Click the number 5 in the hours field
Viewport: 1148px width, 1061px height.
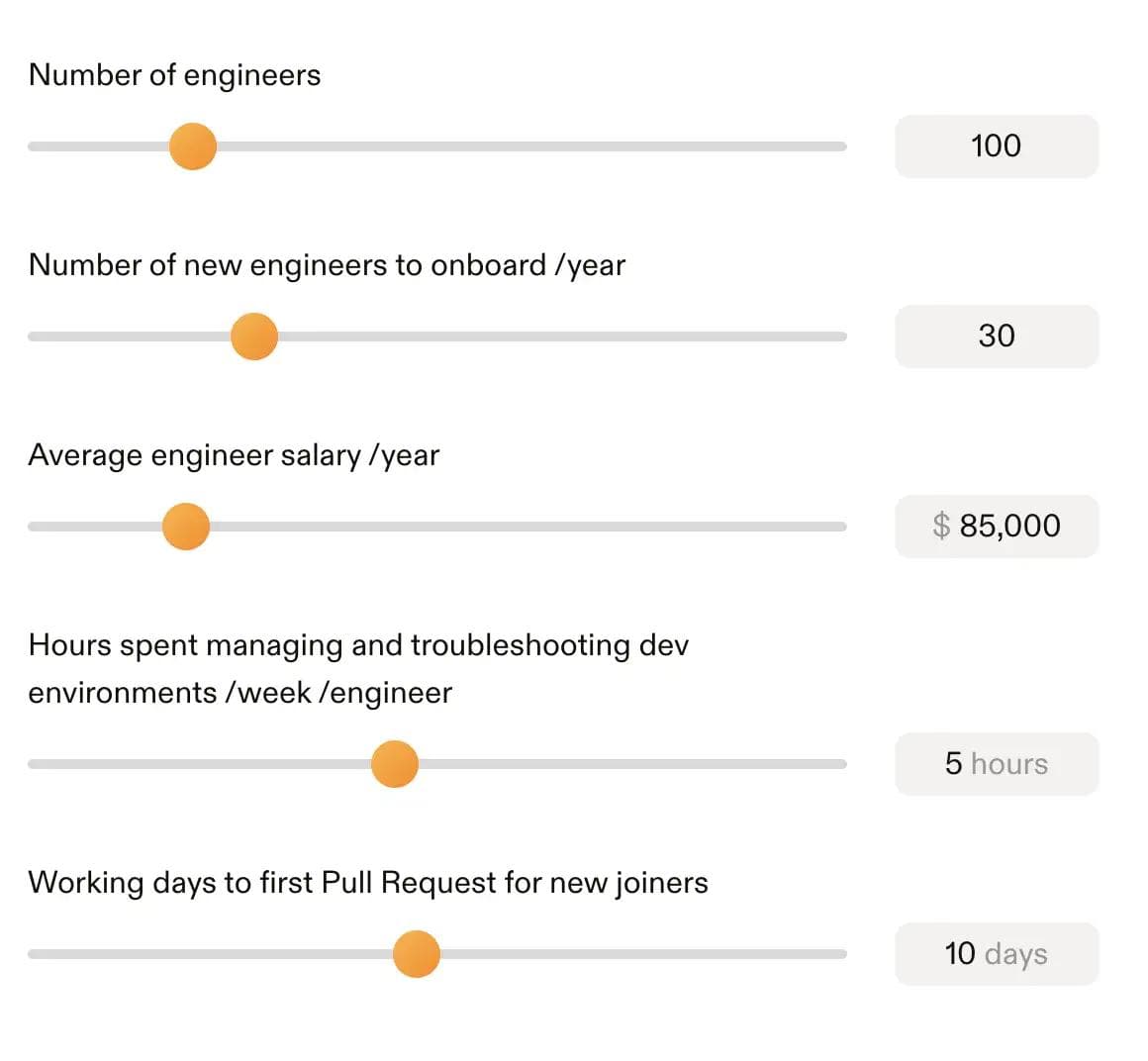pyautogui.click(x=953, y=764)
